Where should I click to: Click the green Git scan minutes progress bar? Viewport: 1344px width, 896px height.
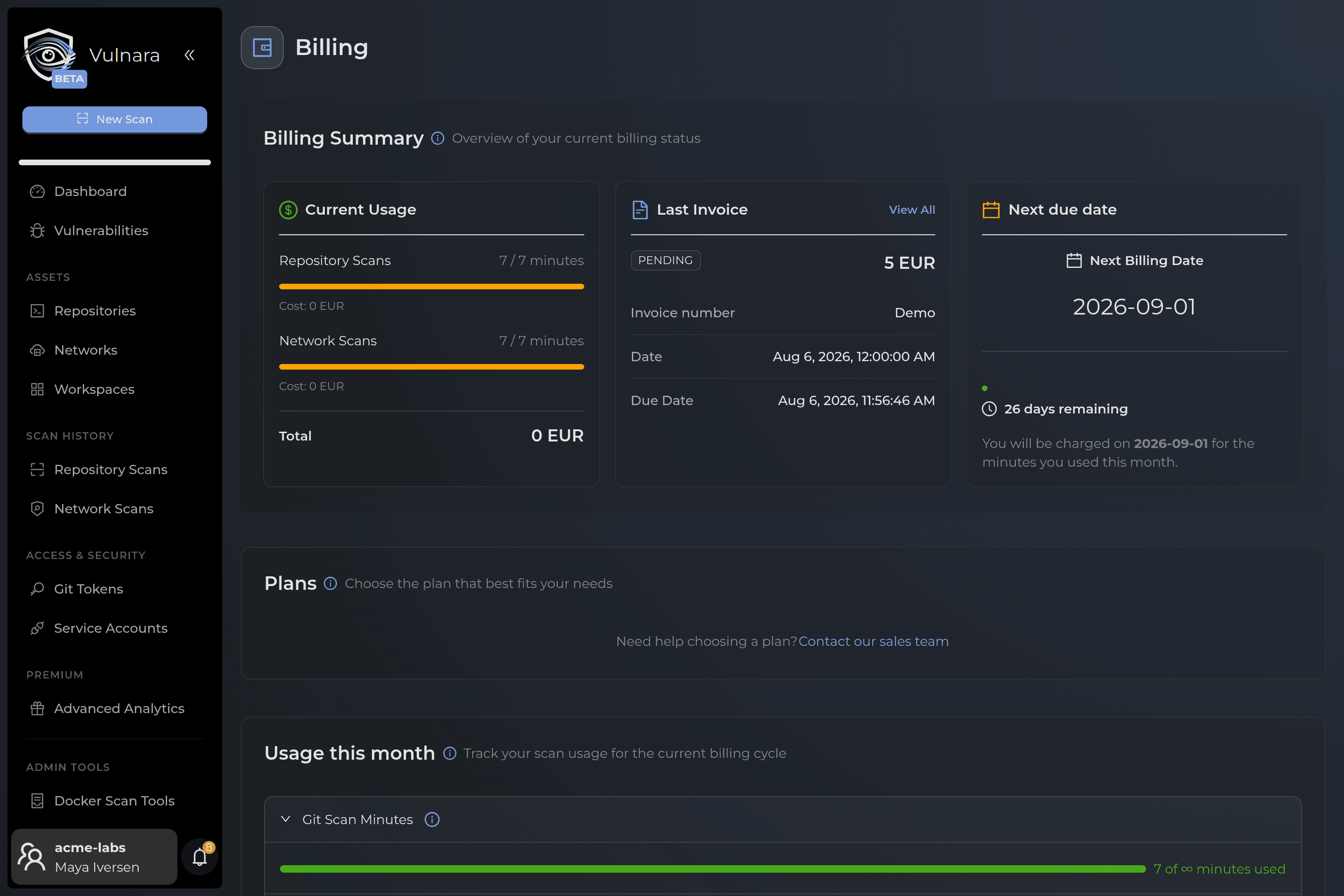click(x=713, y=869)
